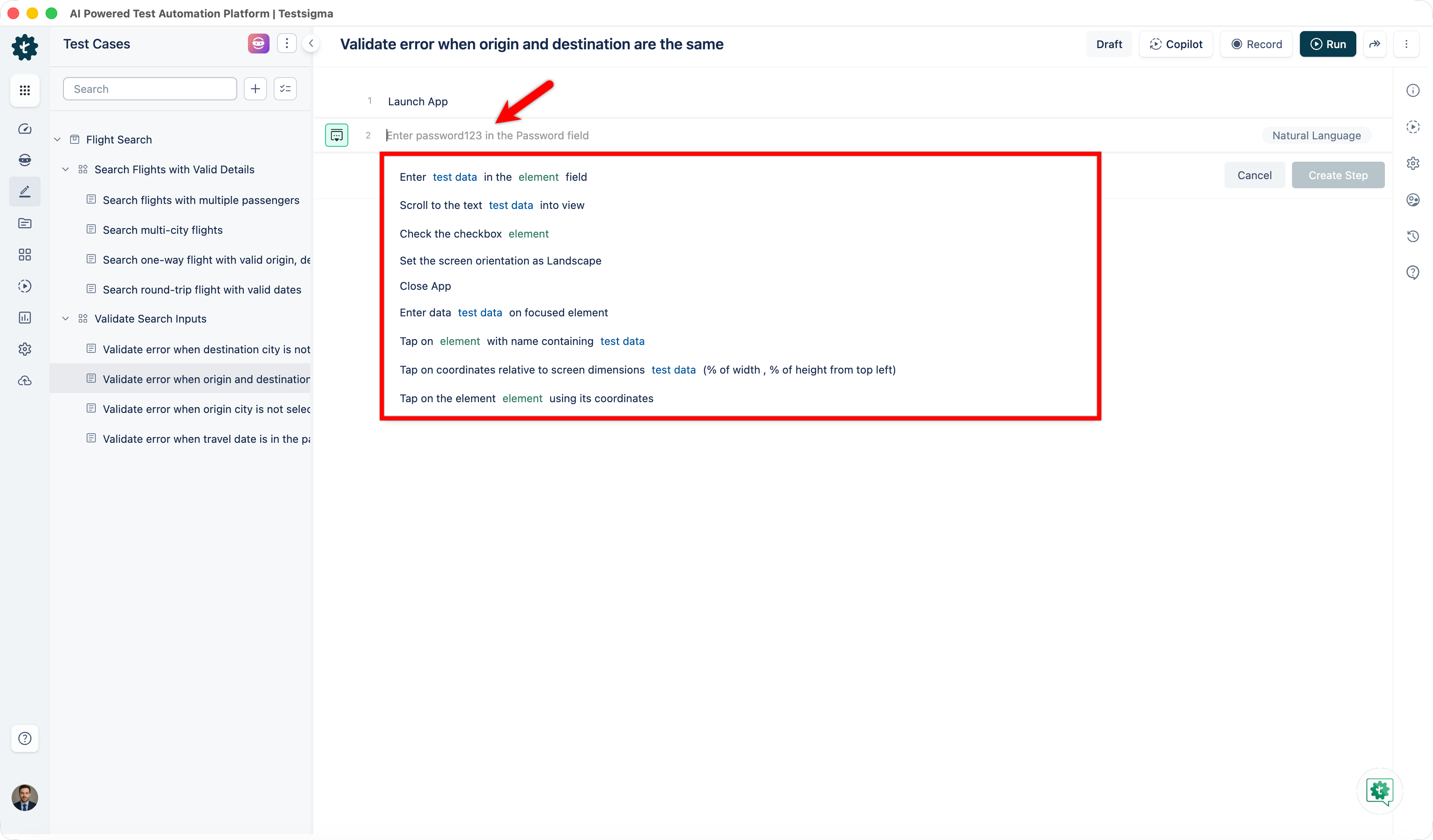The height and width of the screenshot is (840, 1433).
Task: Open revision history icon in right panel
Action: tap(1414, 236)
